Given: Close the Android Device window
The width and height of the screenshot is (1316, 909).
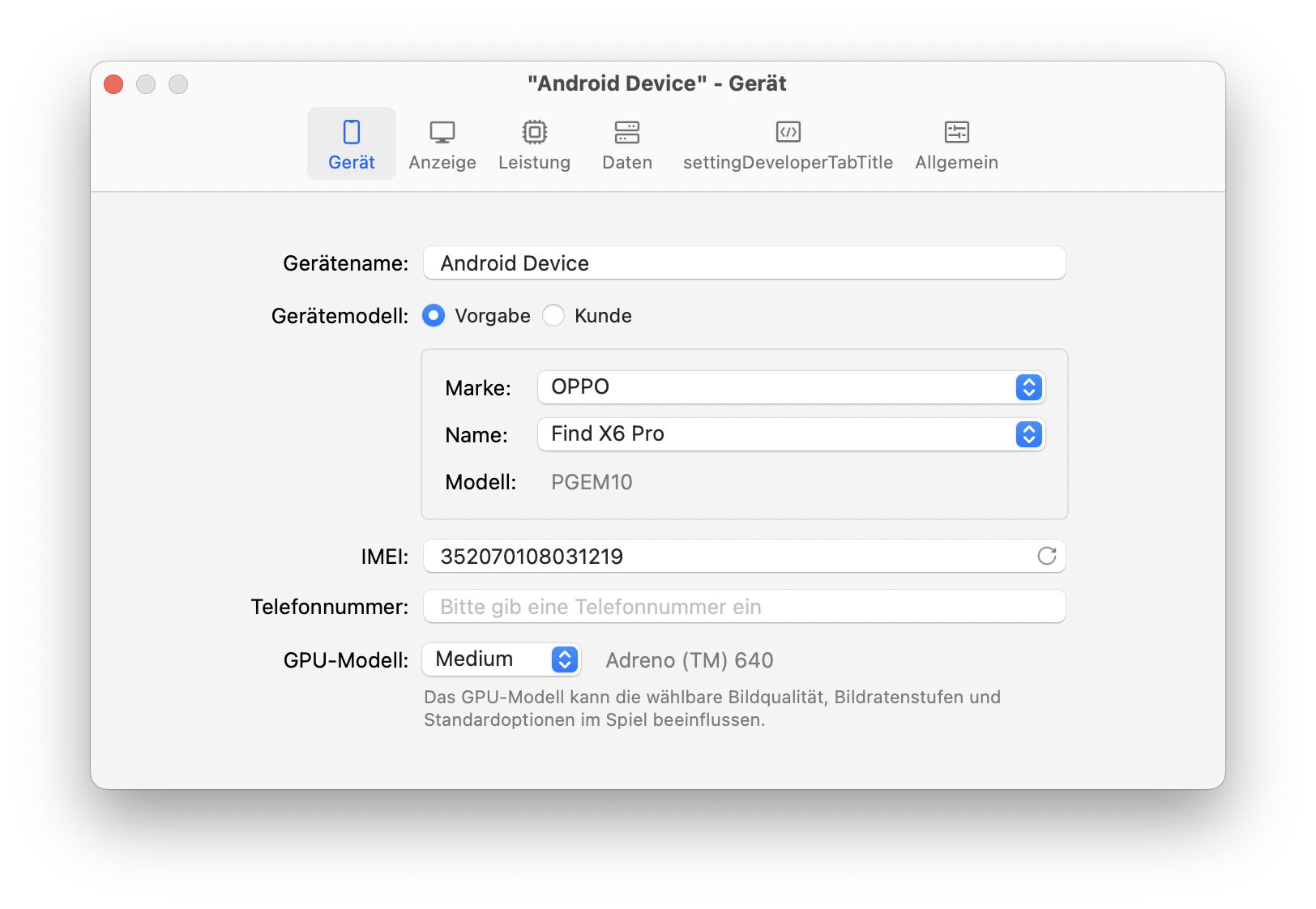Looking at the screenshot, I should point(113,84).
